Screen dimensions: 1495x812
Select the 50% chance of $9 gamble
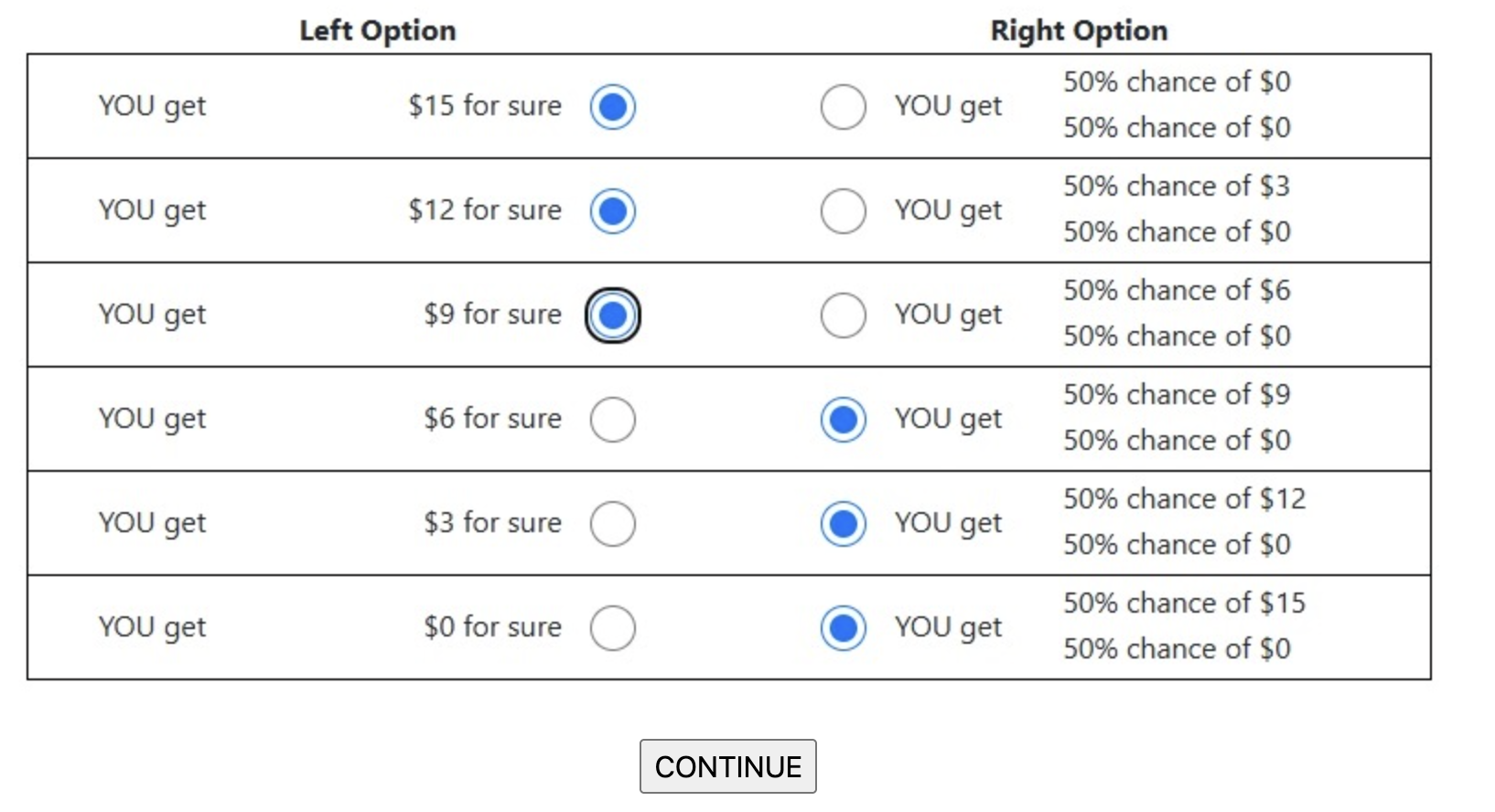(843, 420)
